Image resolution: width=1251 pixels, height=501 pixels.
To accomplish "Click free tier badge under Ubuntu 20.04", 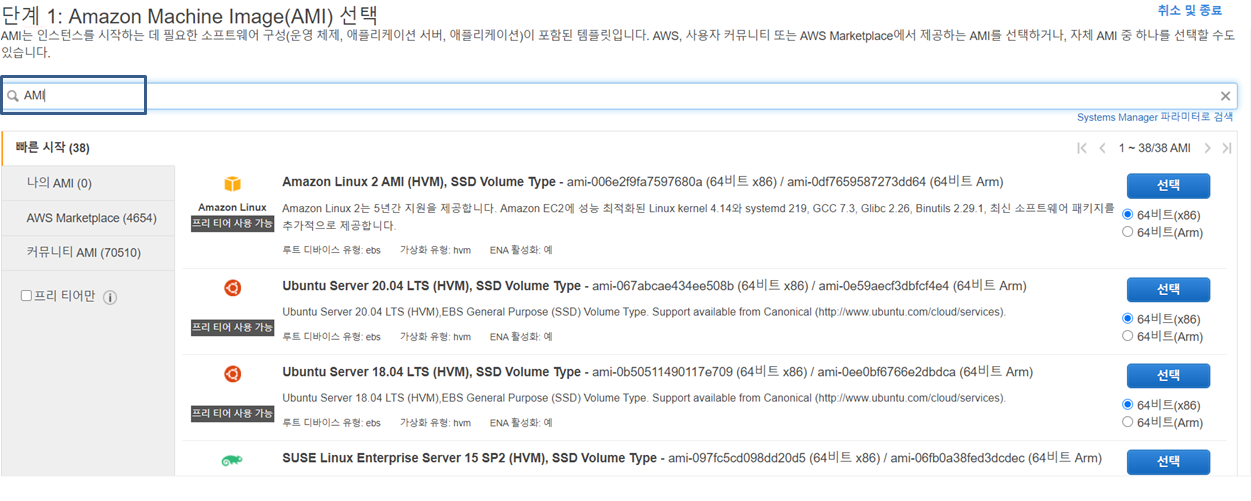I will [x=232, y=328].
